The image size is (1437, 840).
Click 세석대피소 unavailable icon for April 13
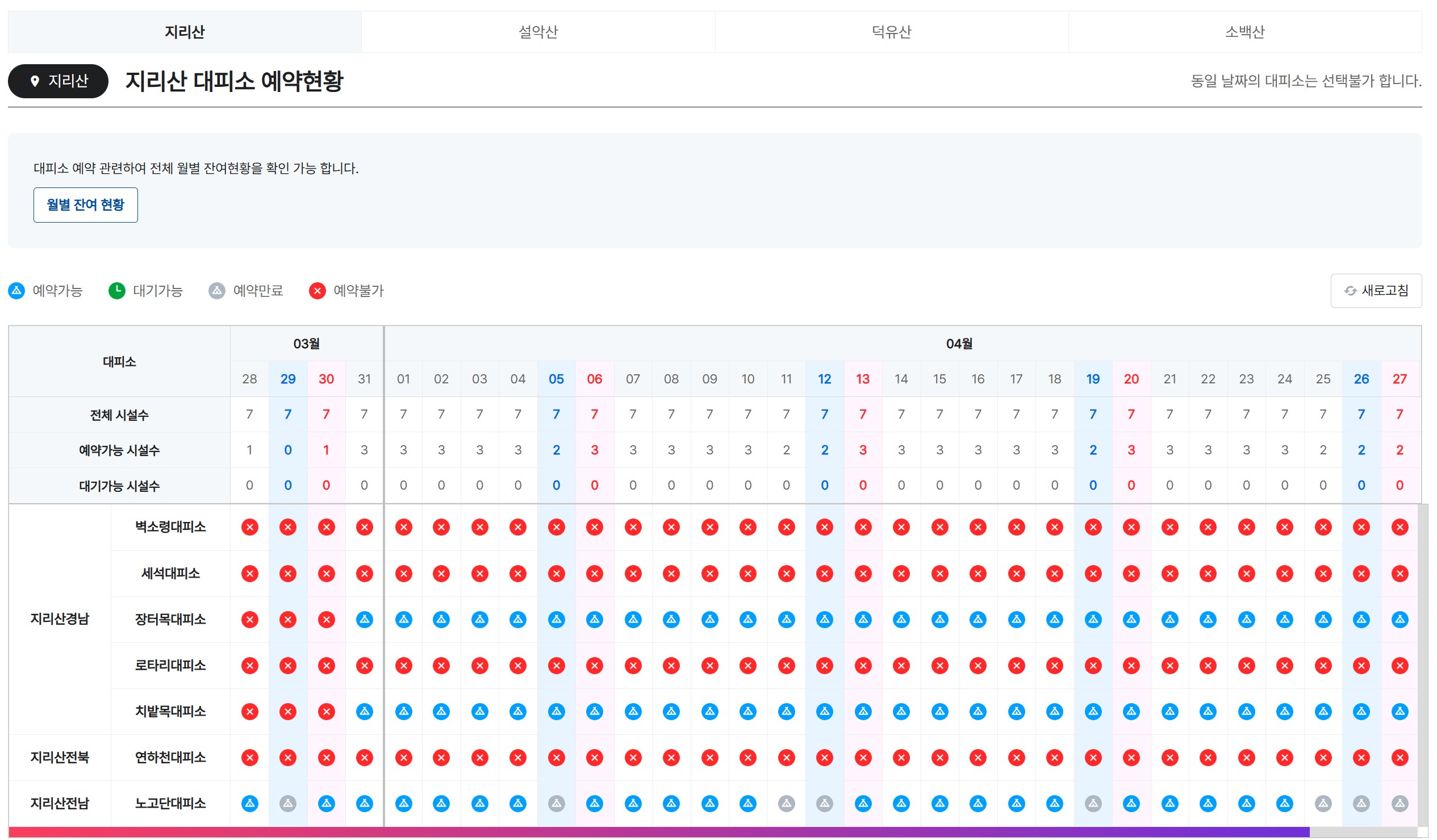[863, 574]
